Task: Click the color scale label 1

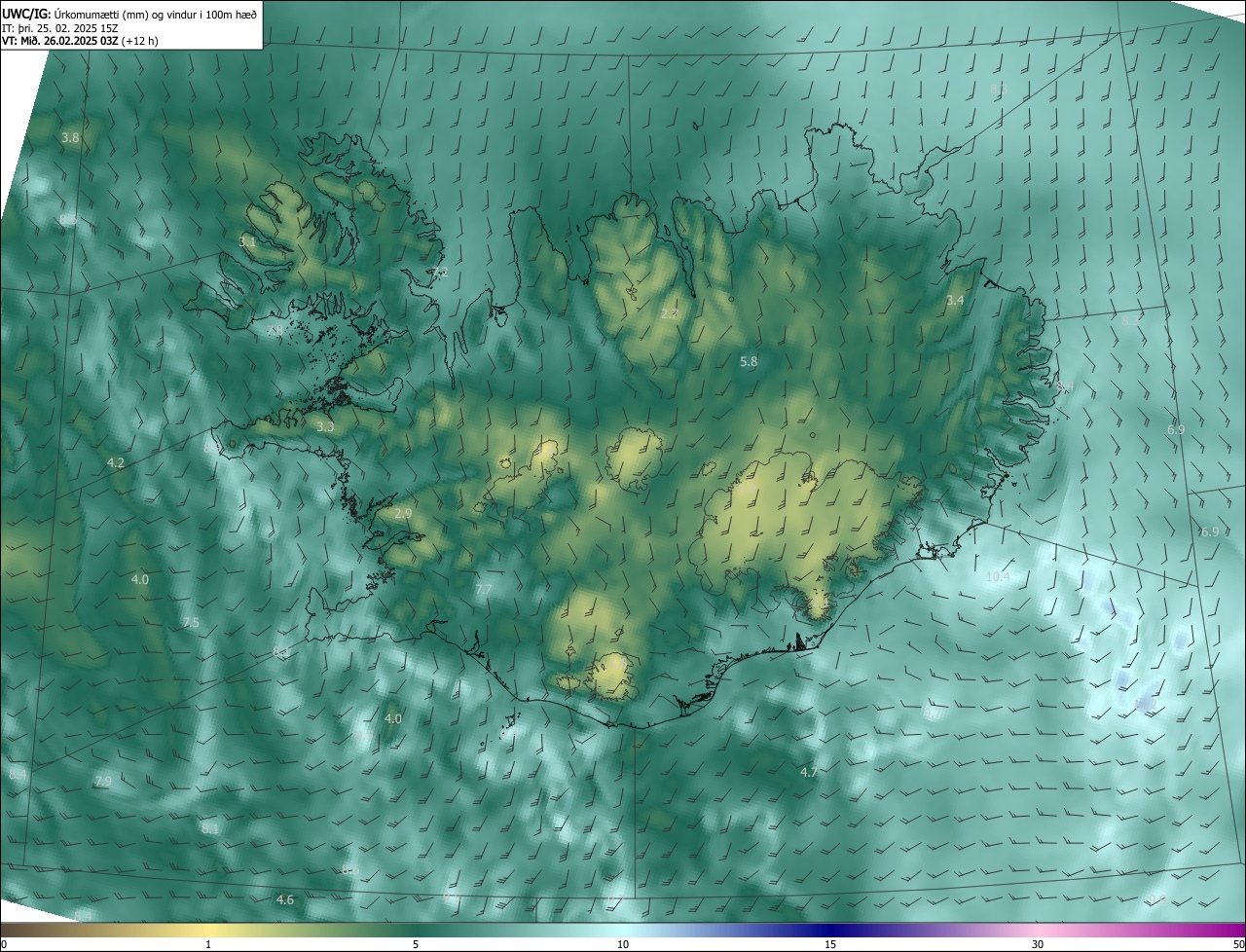Action: pos(208,944)
